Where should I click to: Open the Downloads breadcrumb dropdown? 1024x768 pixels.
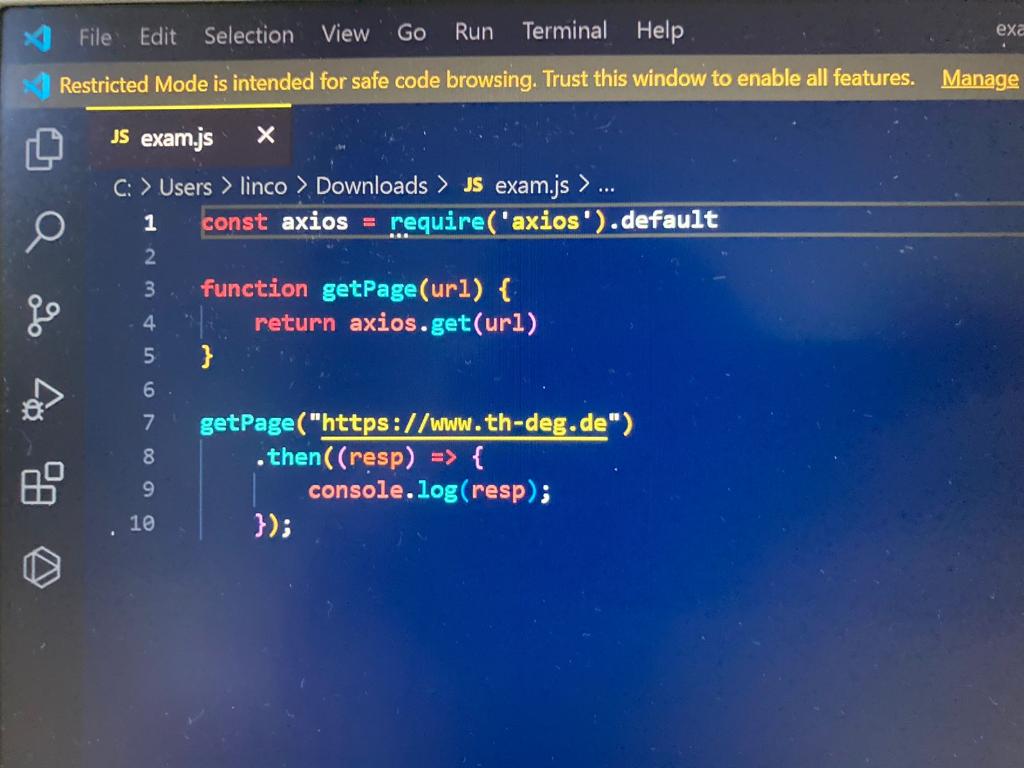(371, 186)
